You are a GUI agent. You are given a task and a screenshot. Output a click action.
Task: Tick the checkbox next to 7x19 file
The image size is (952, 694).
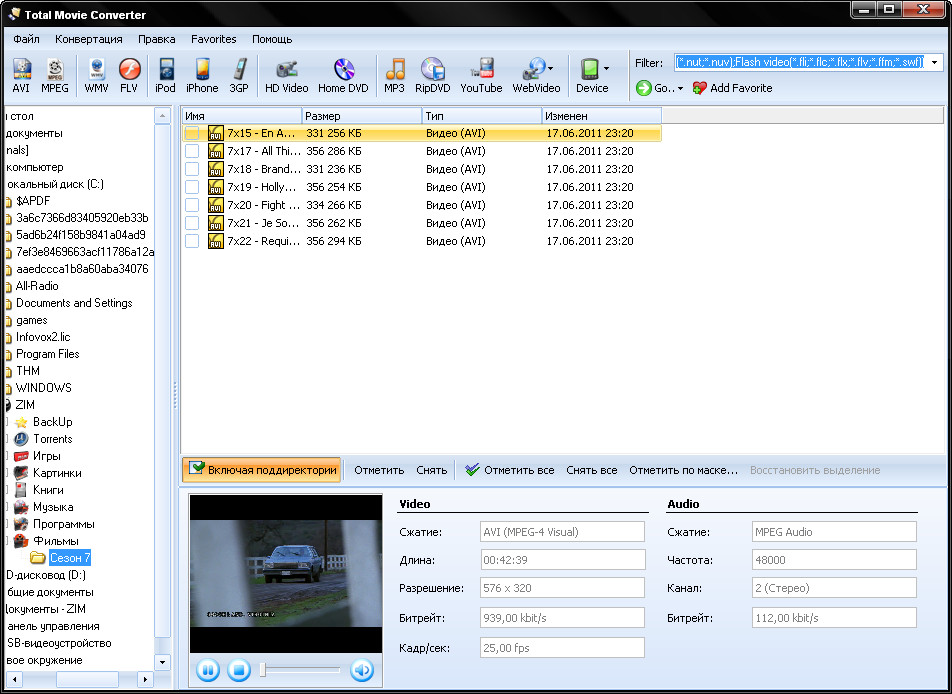(192, 187)
